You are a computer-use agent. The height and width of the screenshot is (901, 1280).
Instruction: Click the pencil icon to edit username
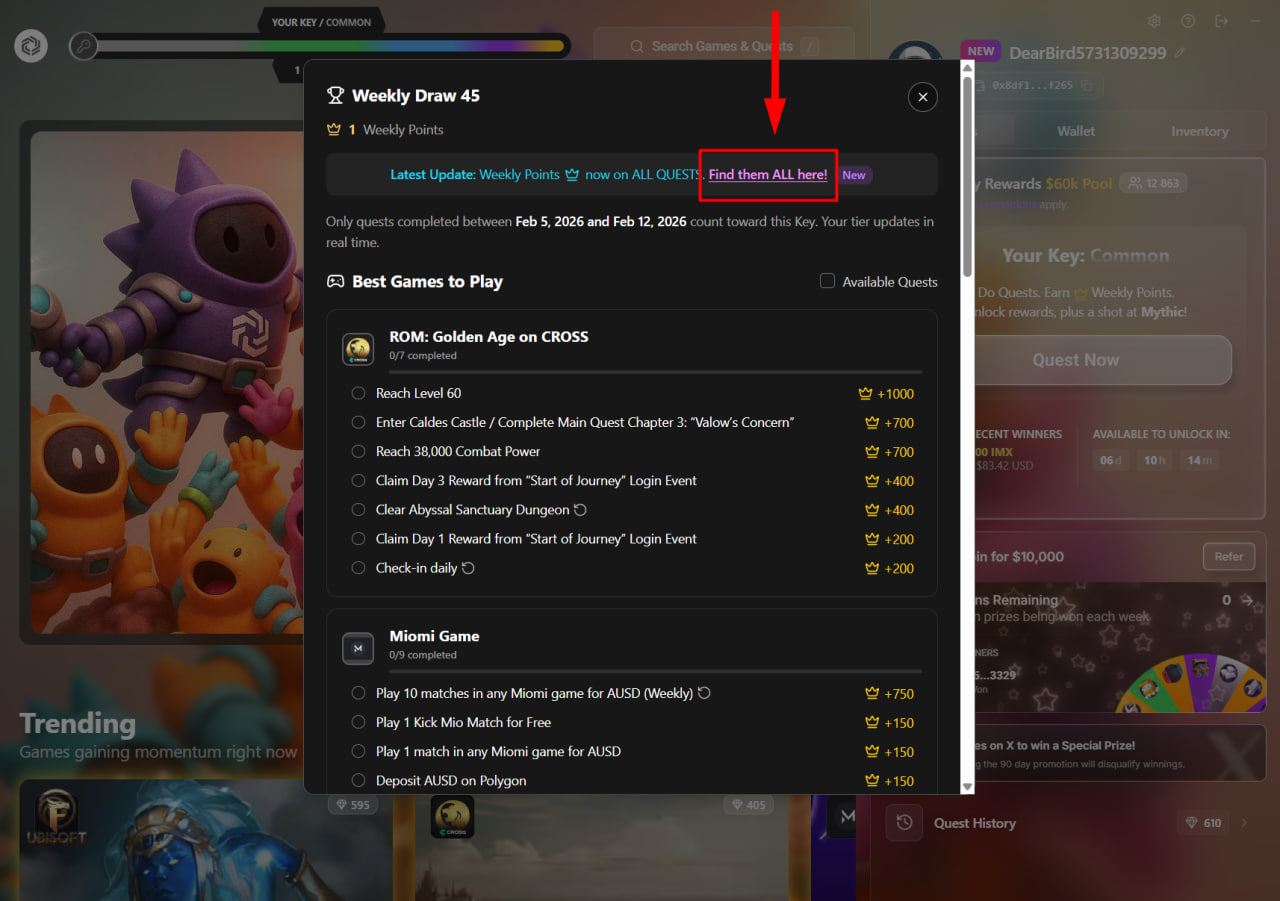point(1180,53)
